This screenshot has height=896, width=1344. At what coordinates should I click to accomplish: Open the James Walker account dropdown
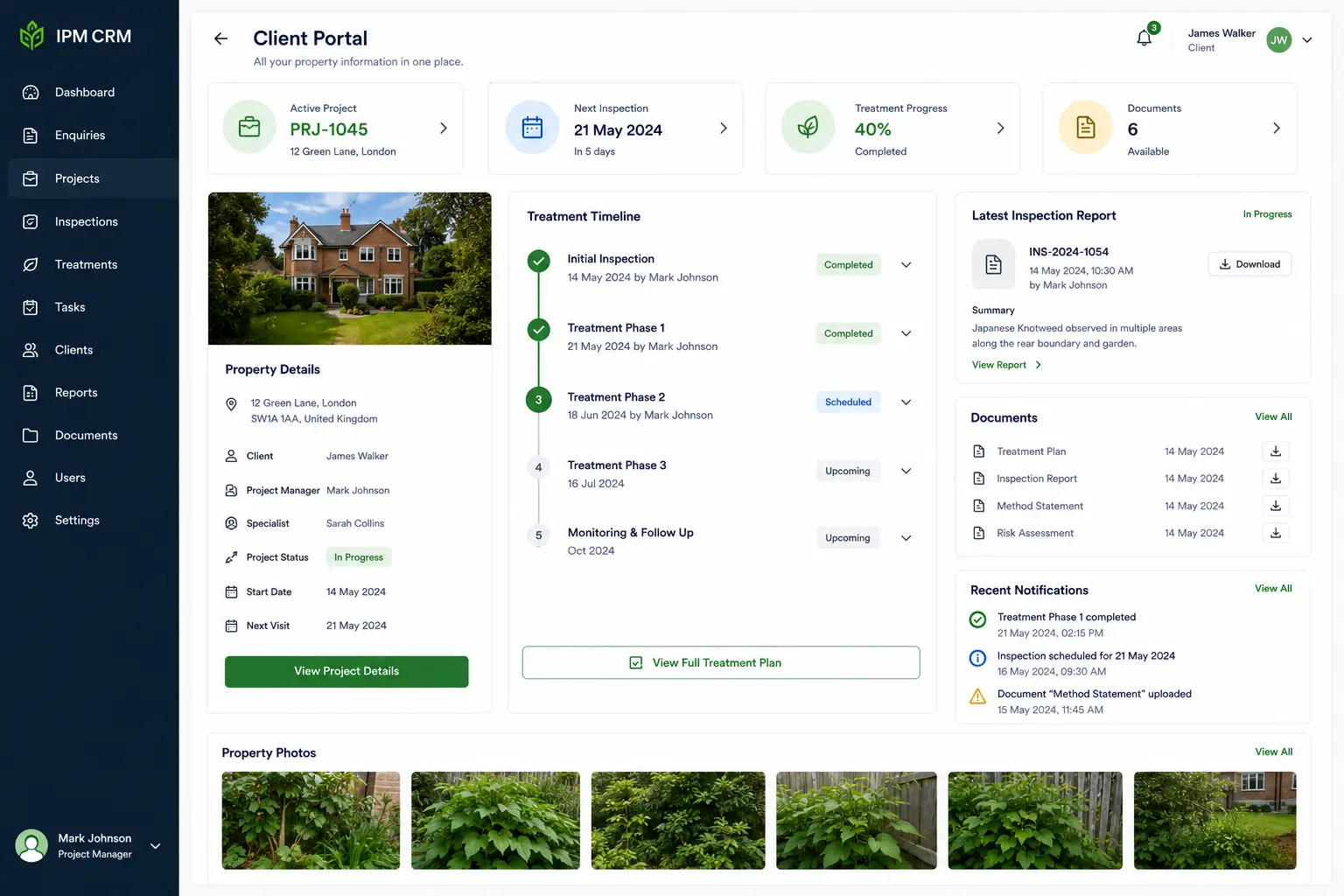(1306, 40)
